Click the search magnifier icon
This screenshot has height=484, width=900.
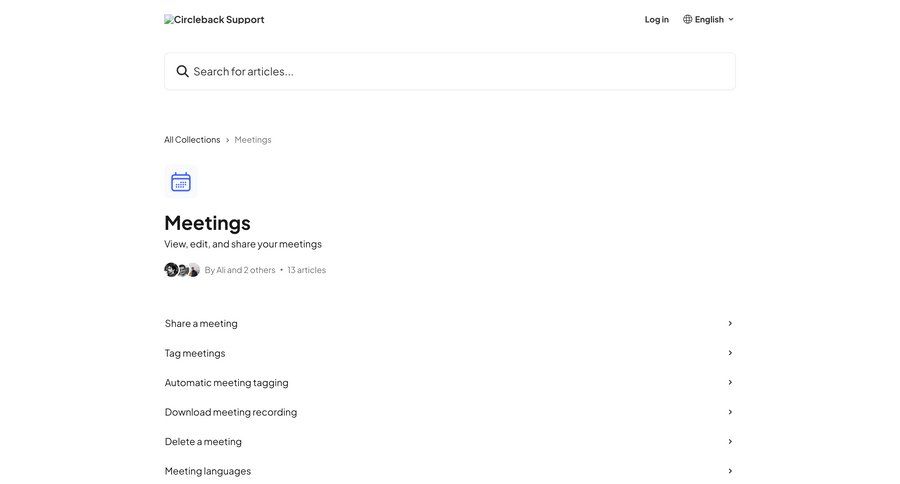click(183, 71)
